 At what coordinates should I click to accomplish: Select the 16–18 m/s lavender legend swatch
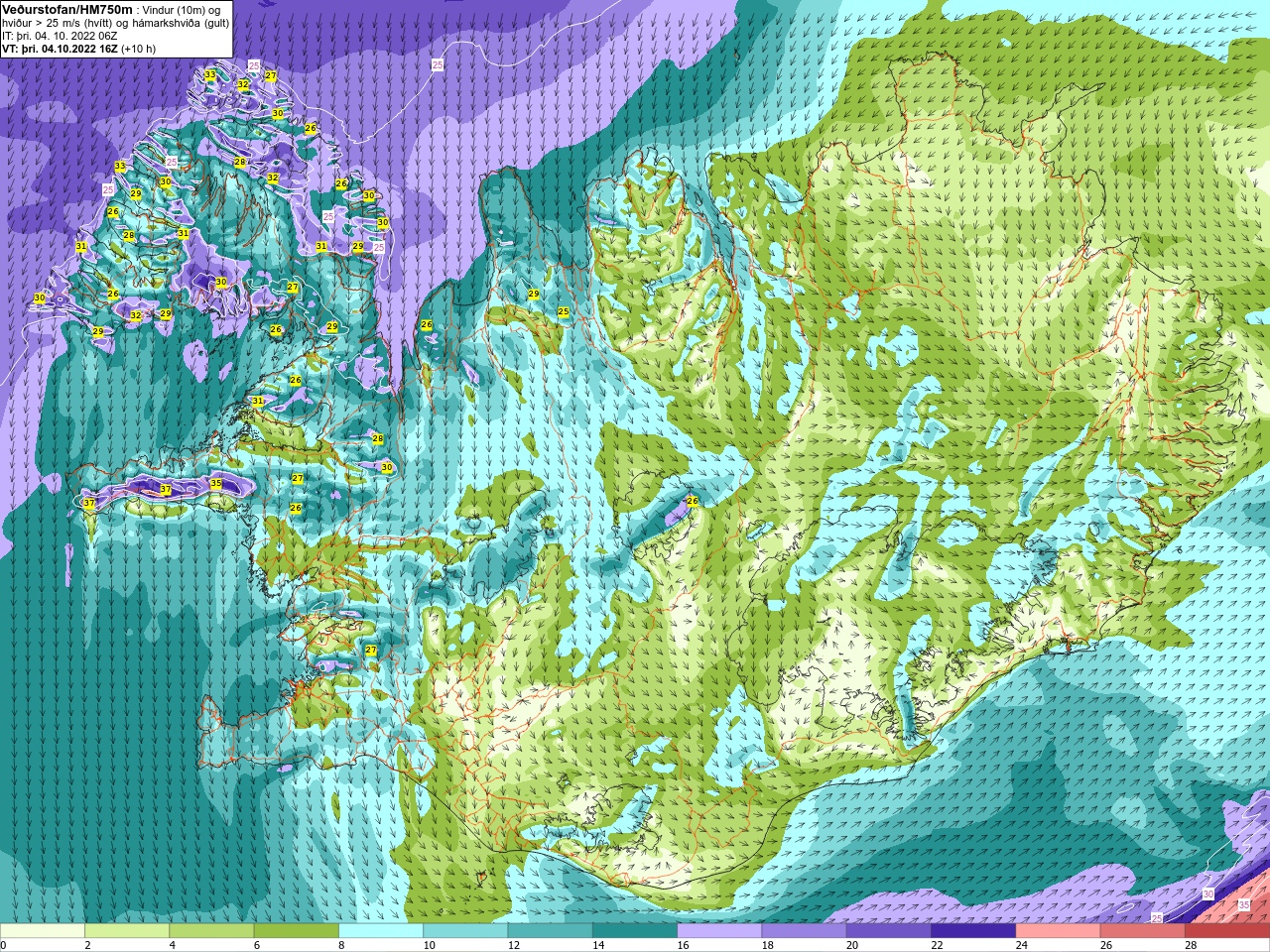pos(719,931)
